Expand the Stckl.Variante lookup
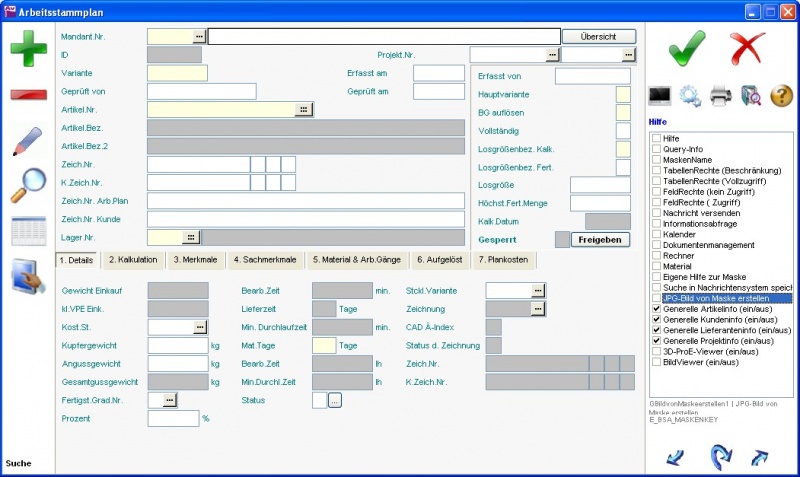Screen dimensions: 800x477 [538, 290]
